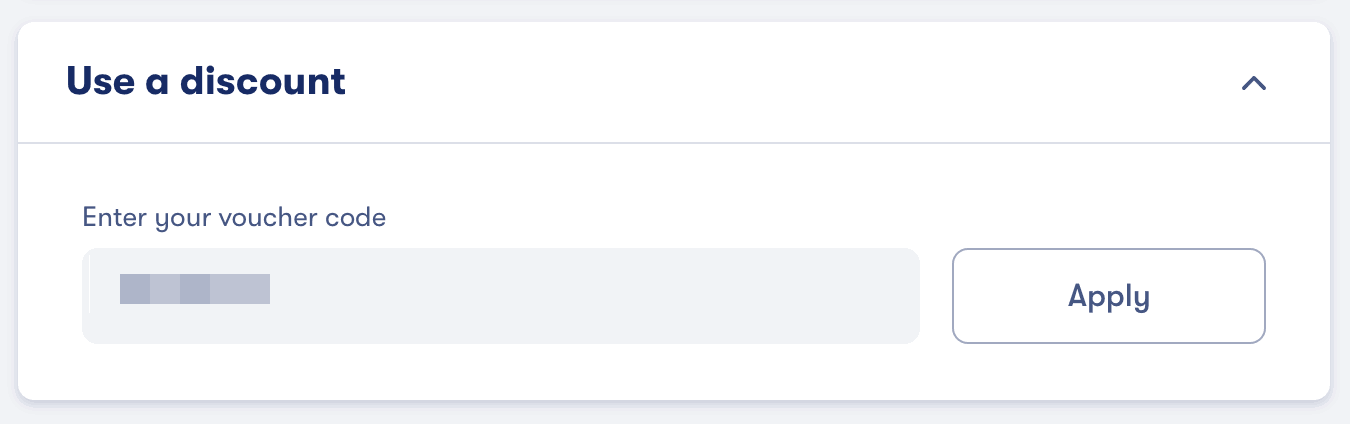
Task: Click the Apply button
Action: pos(1108,296)
